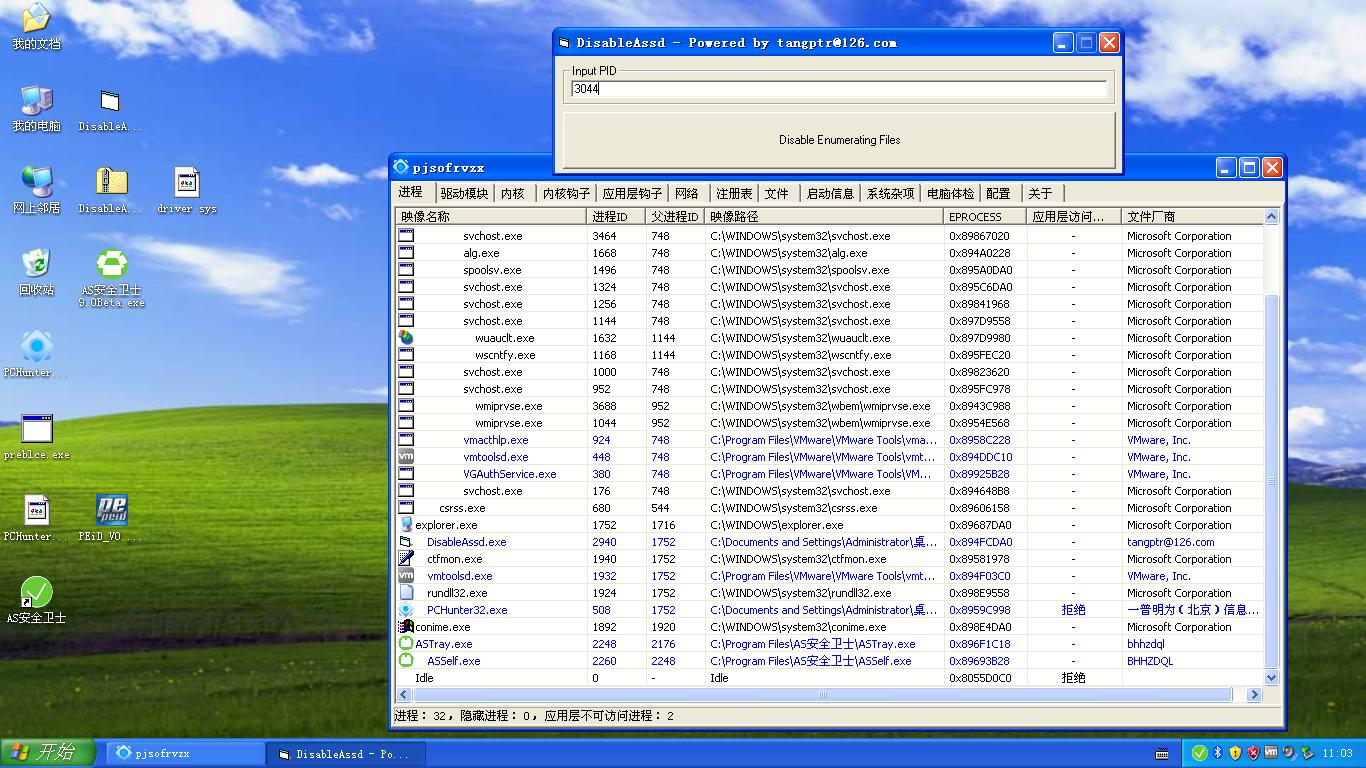The width and height of the screenshot is (1366, 768).
Task: Select the 网上邻居 desktop icon
Action: [x=36, y=182]
